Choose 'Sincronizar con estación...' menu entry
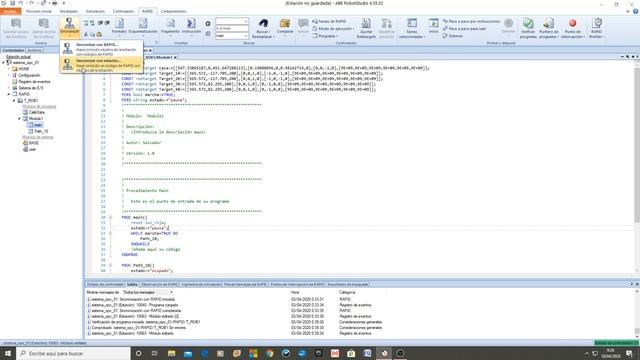 [102, 65]
